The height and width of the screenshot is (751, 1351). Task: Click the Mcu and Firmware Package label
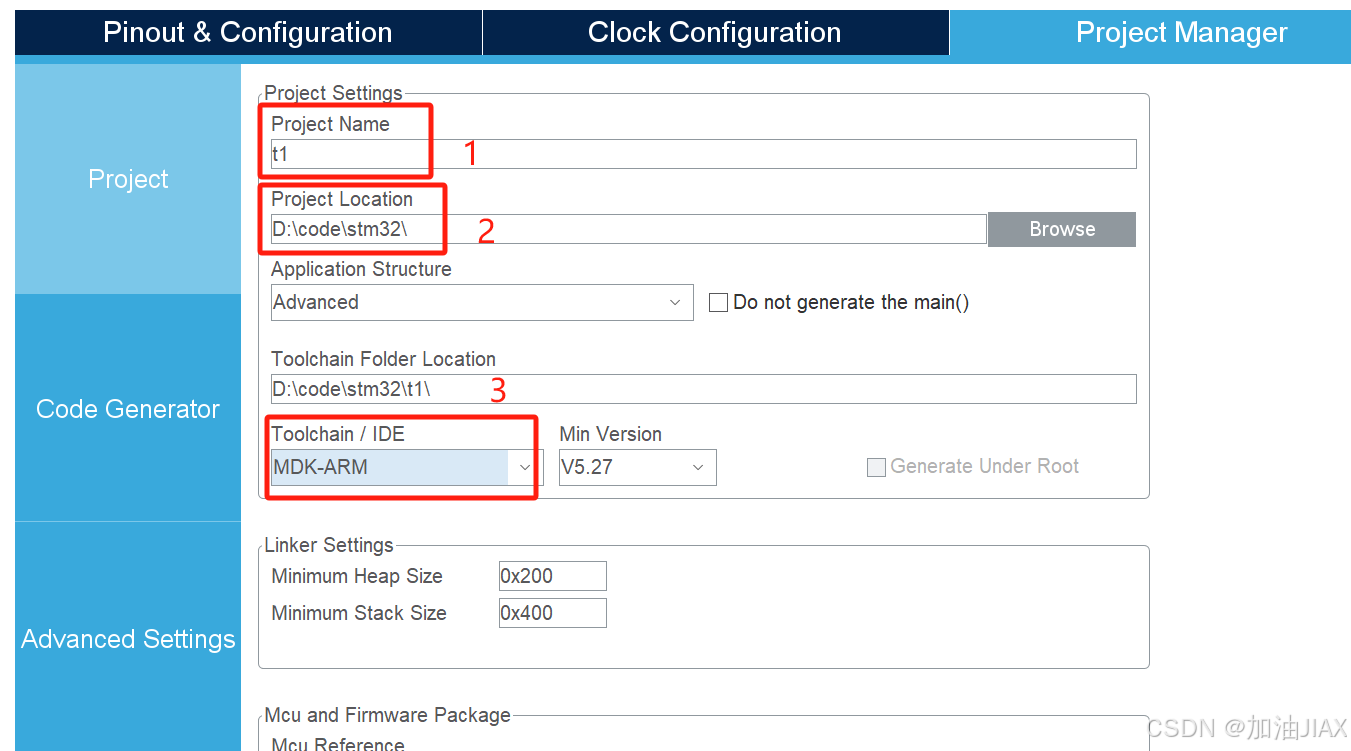coord(388,715)
